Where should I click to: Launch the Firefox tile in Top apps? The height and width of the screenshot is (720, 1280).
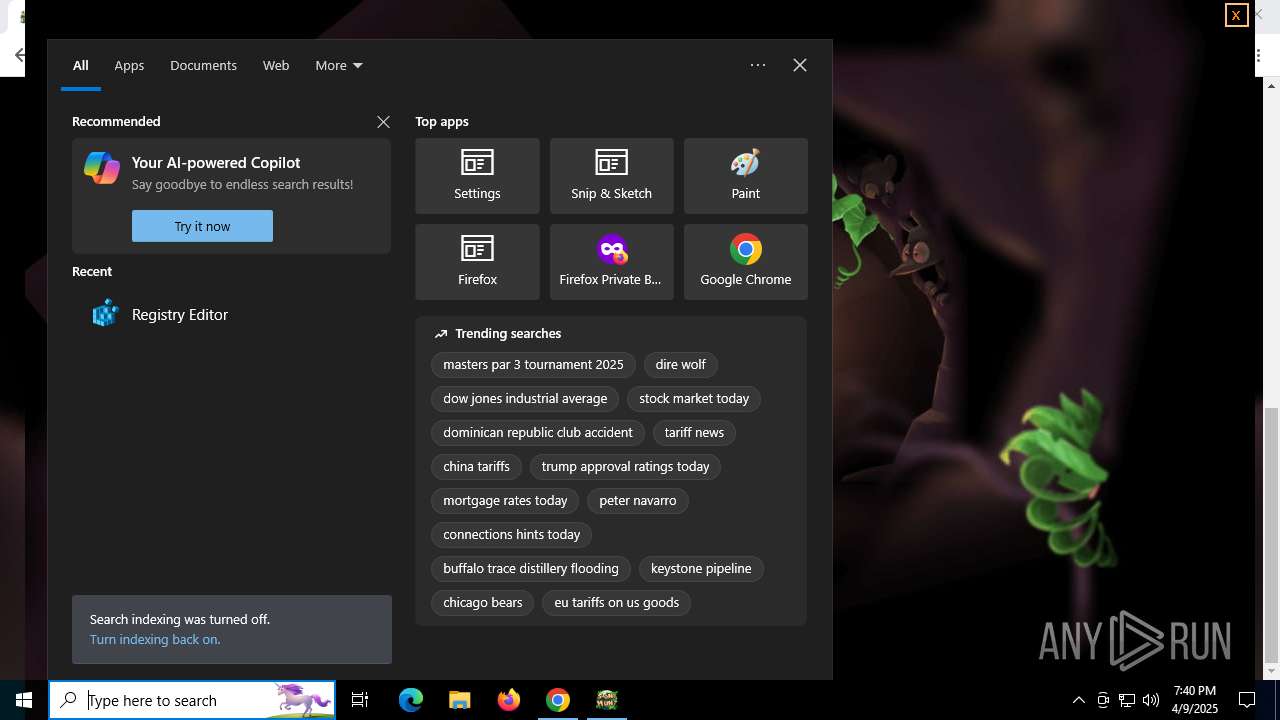[477, 262]
